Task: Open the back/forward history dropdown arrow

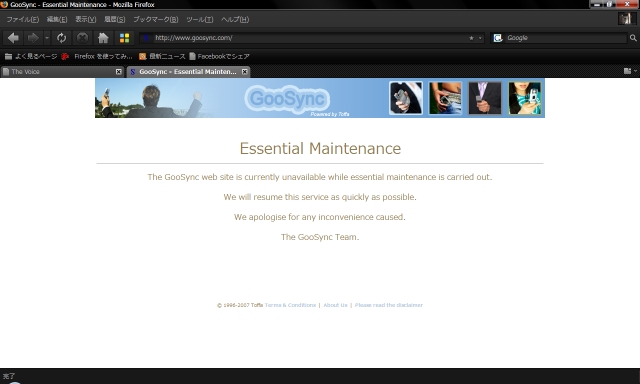Action: click(x=47, y=38)
